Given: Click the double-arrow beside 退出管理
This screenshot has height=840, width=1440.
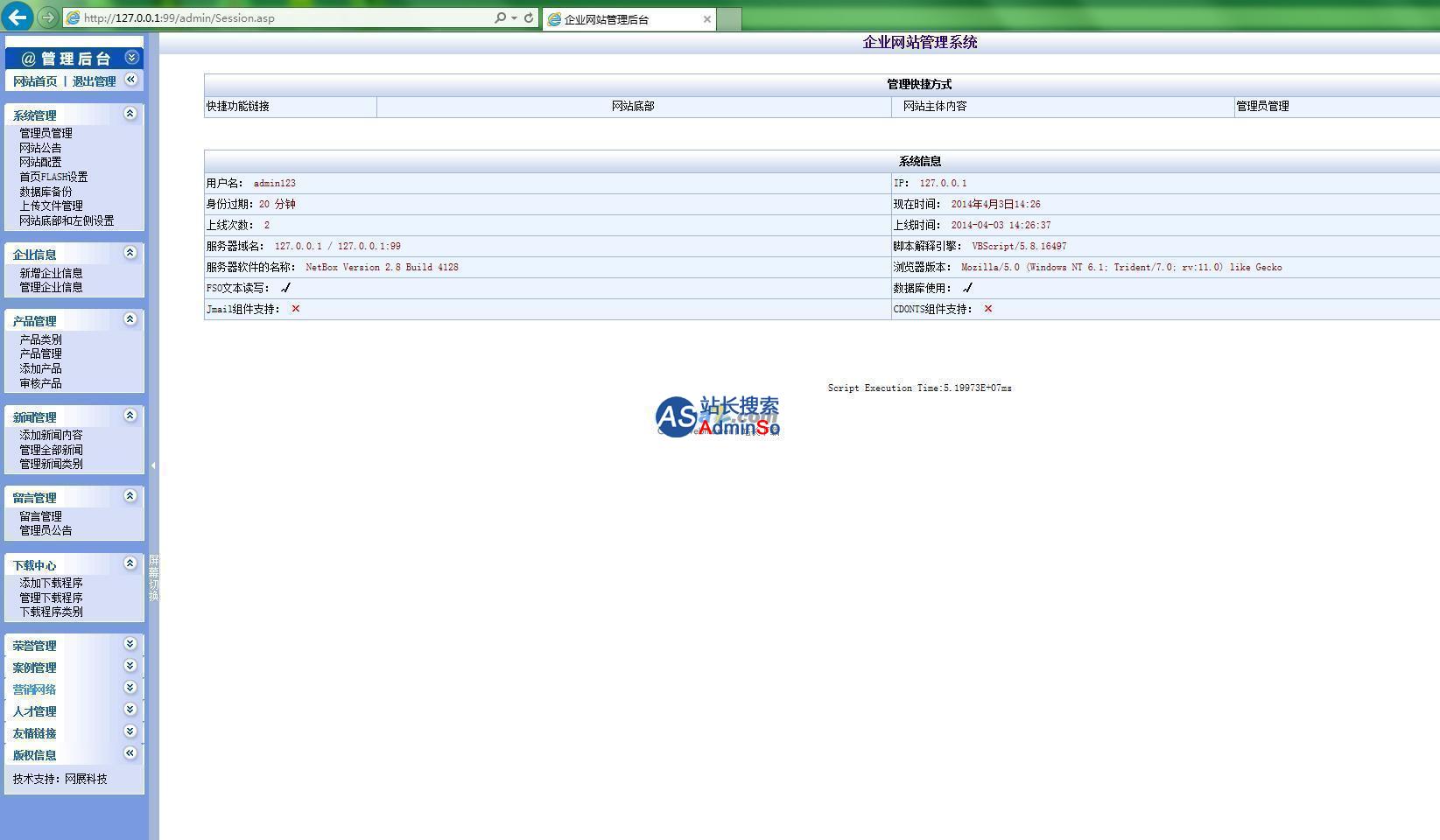Looking at the screenshot, I should pos(131,80).
